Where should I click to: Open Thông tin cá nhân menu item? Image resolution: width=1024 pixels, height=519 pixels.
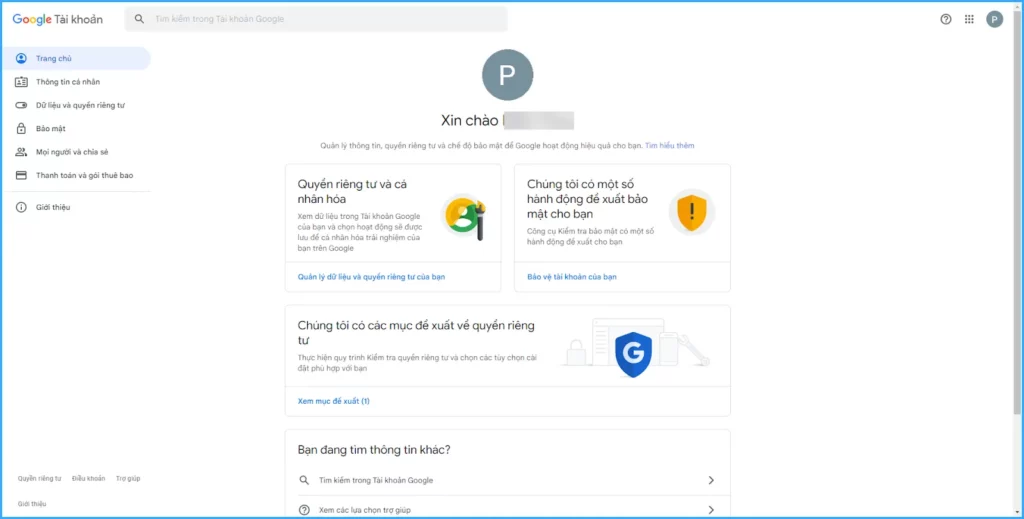pyautogui.click(x=76, y=82)
